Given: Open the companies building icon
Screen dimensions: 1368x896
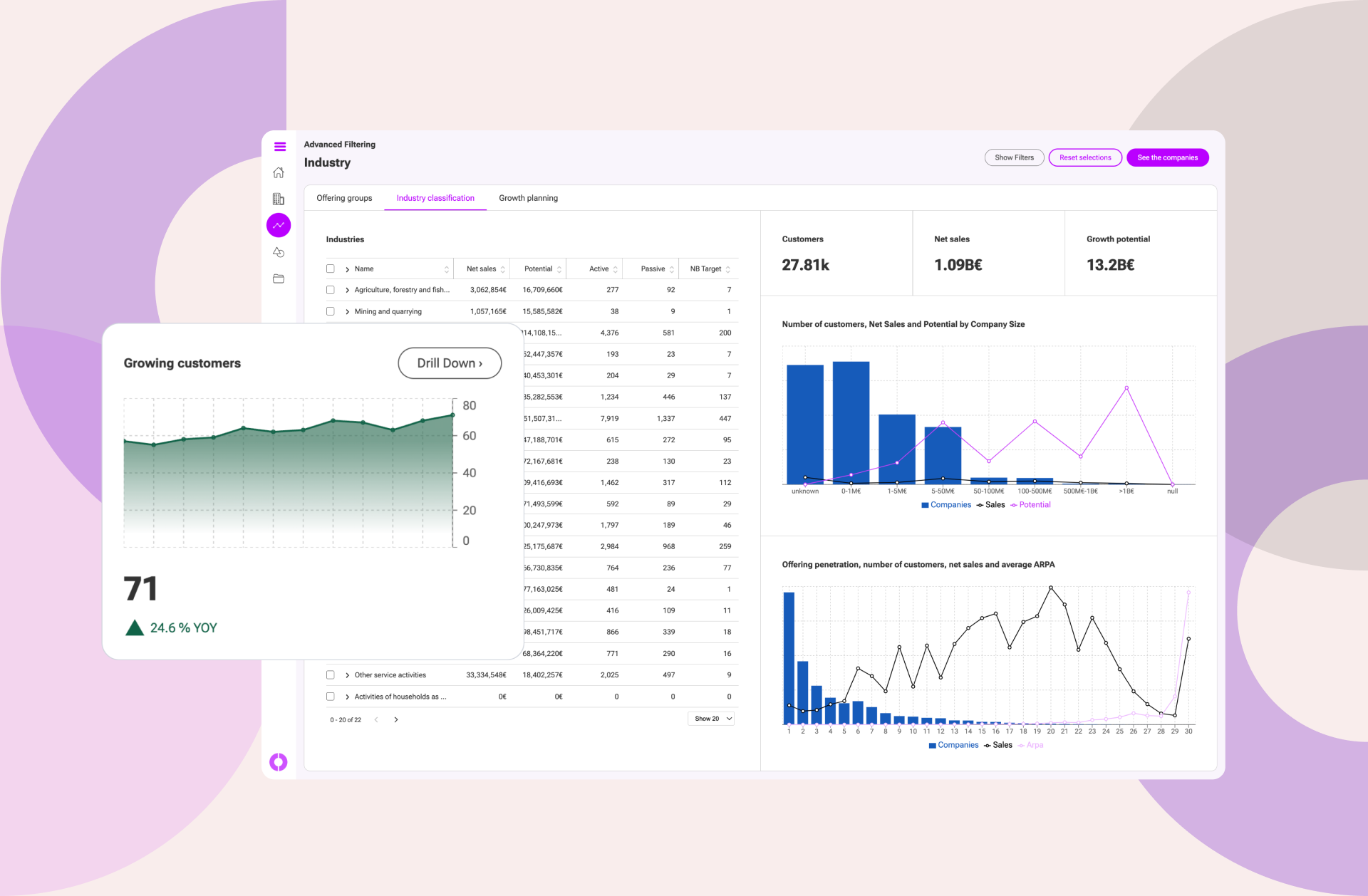Looking at the screenshot, I should tap(279, 199).
